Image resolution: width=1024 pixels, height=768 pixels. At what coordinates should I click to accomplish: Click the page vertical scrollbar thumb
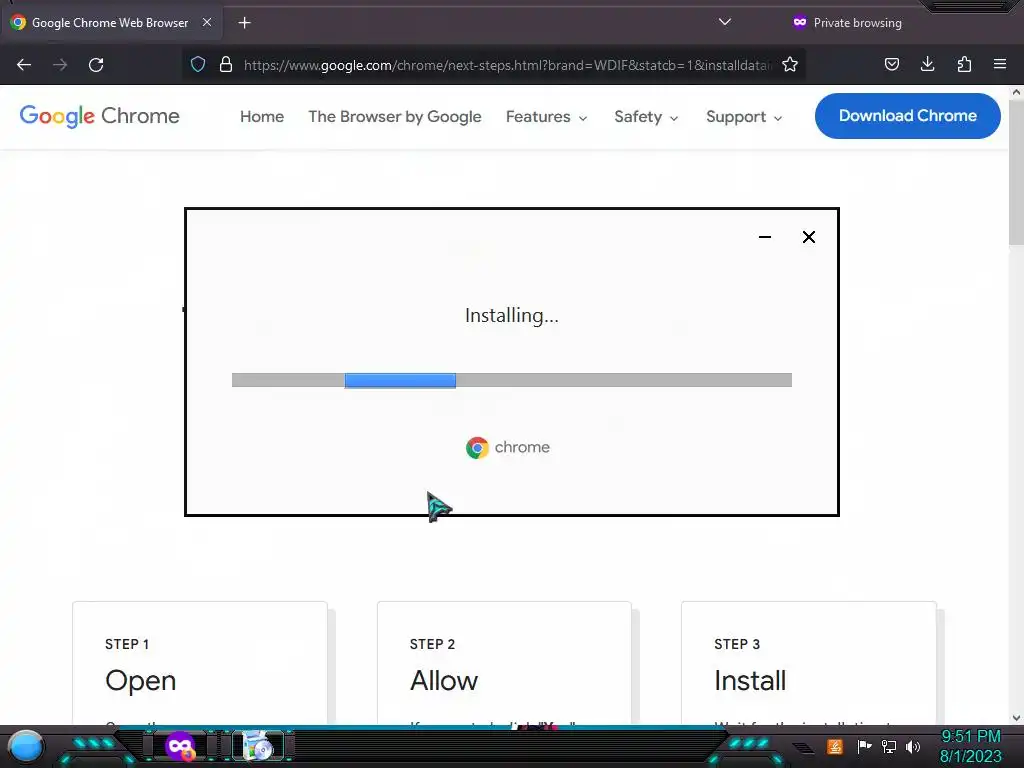coord(1016,173)
